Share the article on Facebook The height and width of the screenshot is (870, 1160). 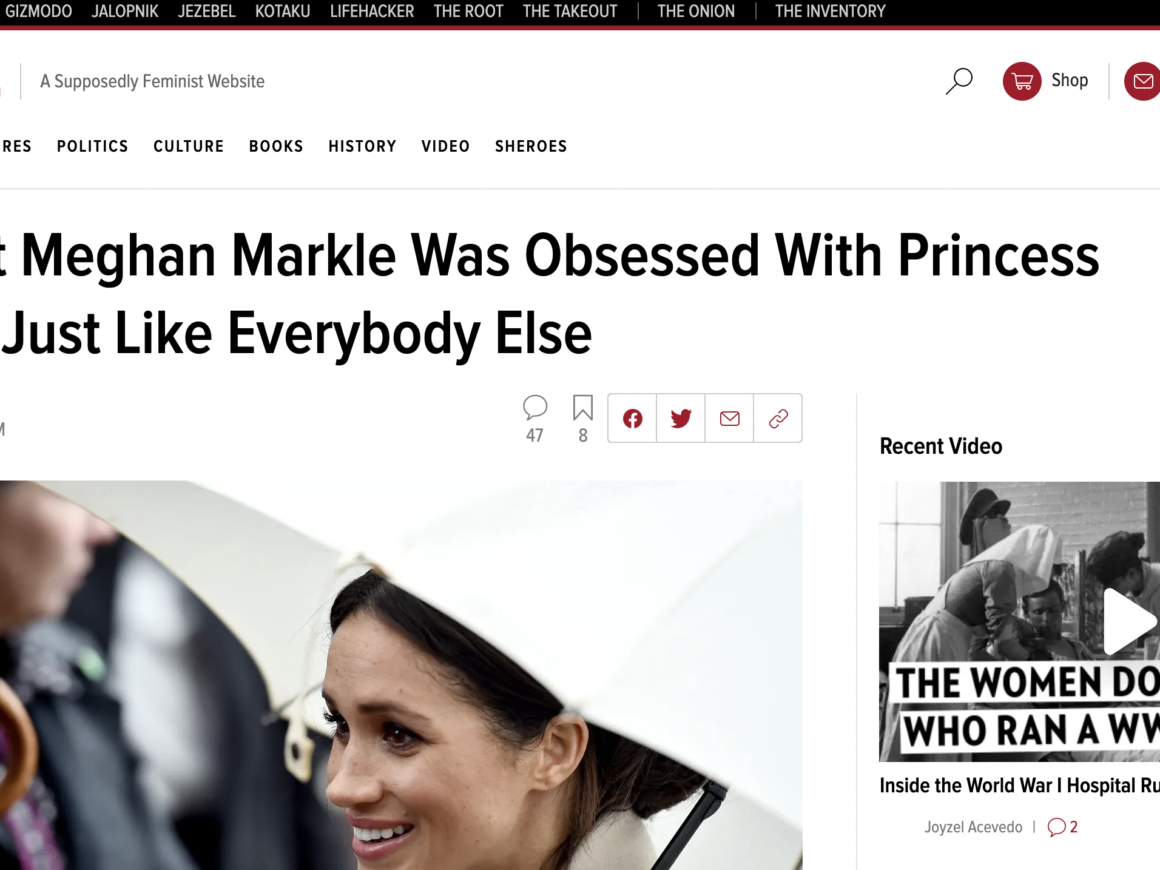pos(632,418)
